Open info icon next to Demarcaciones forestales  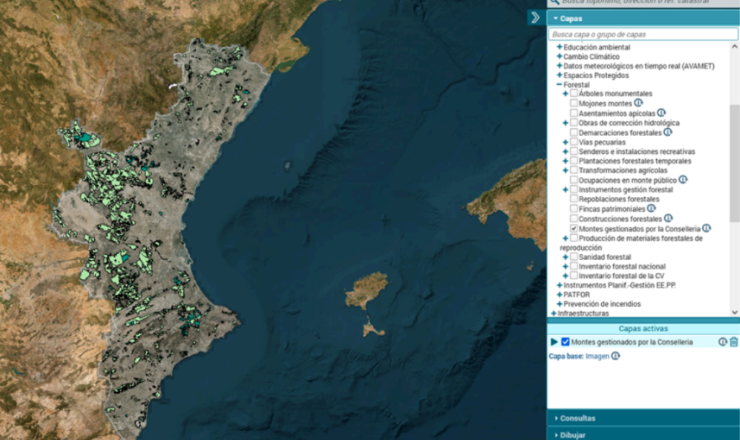[x=667, y=132]
